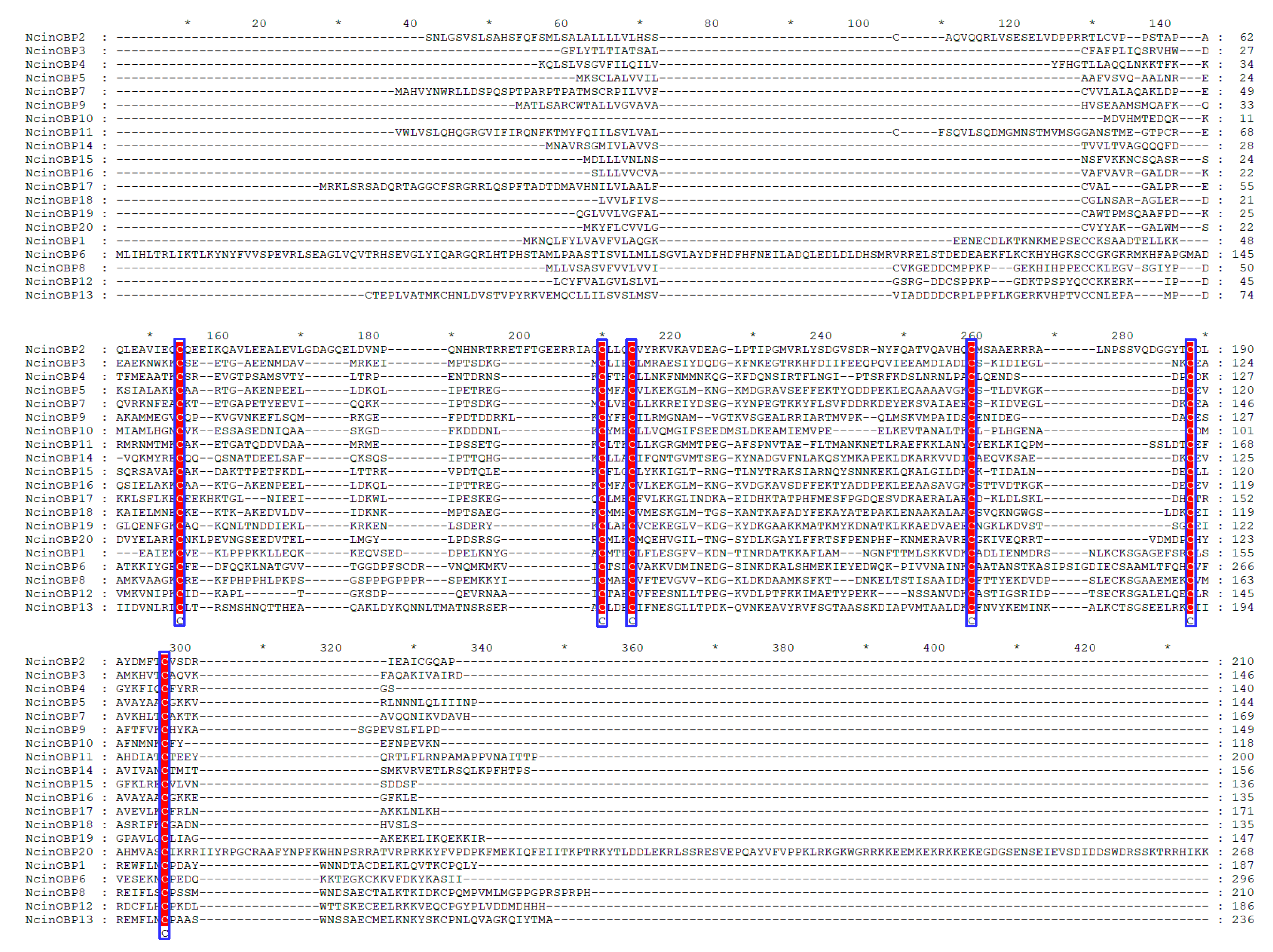Click ruler position 160 in the middle block
Viewport: 1273px width, 952px height.
click(218, 335)
